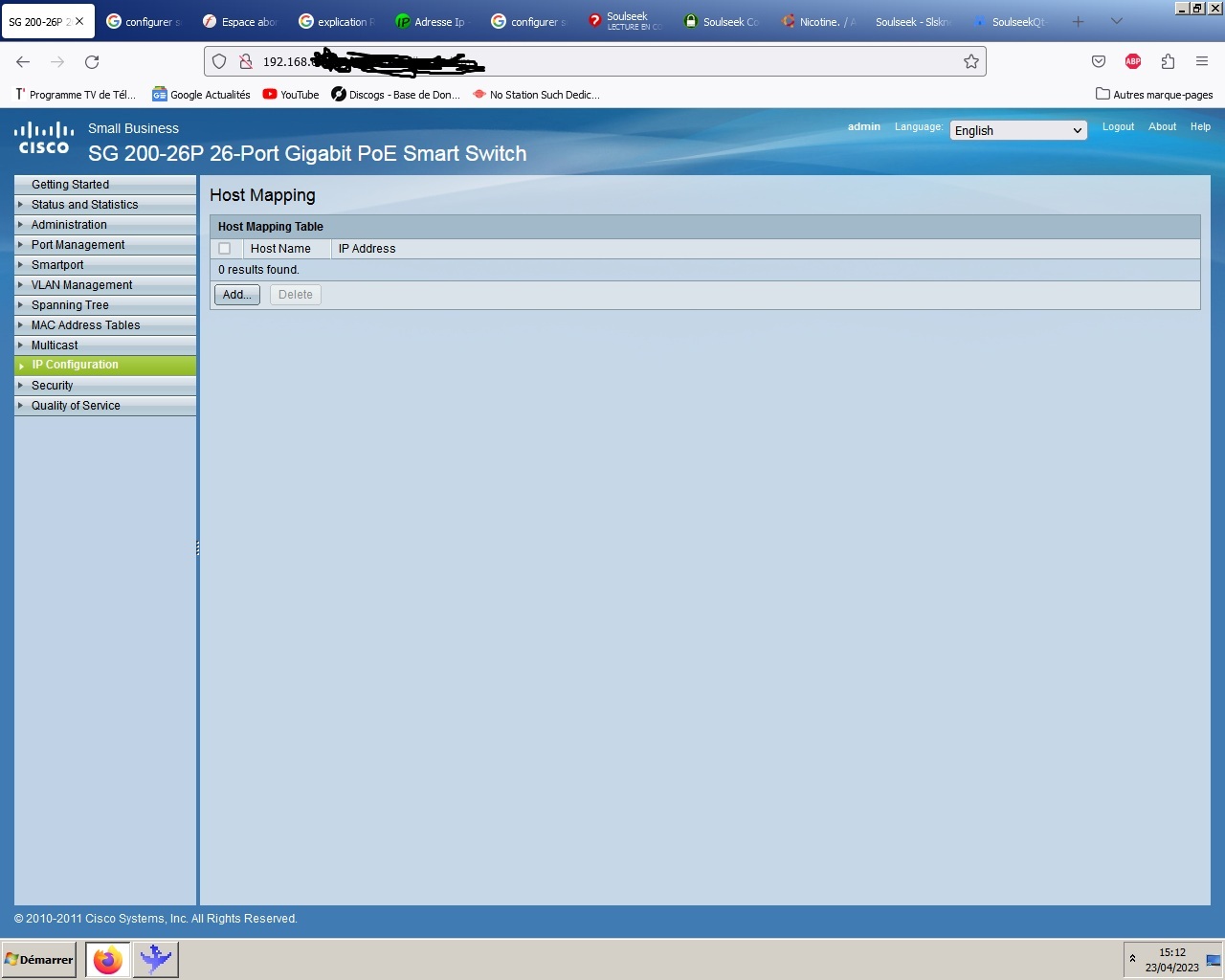List all tabs with the chevron
This screenshot has height=980, width=1225.
(1116, 21)
